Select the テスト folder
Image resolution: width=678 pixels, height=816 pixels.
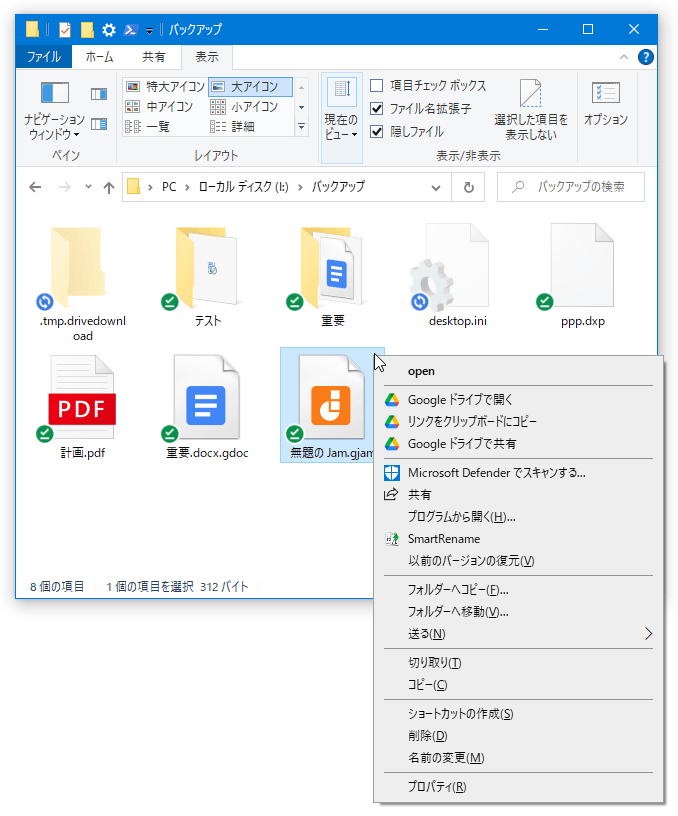207,276
